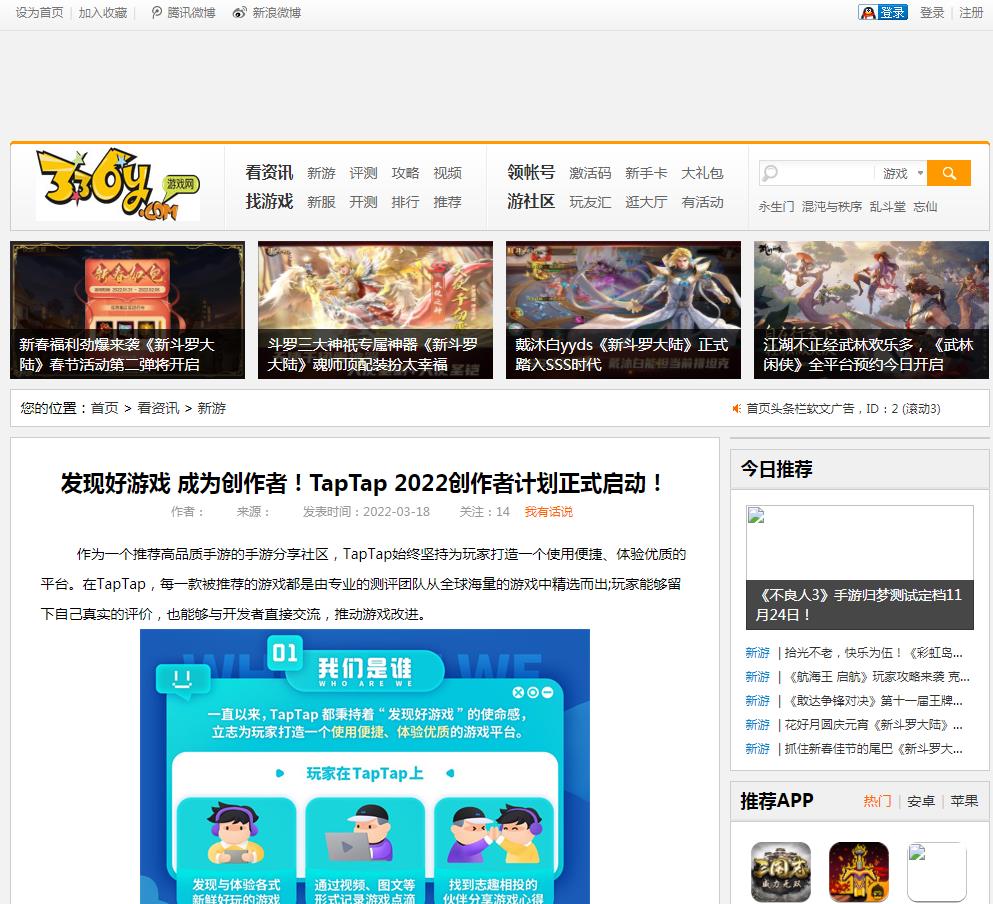Open the 激活码 nav link

tap(590, 173)
